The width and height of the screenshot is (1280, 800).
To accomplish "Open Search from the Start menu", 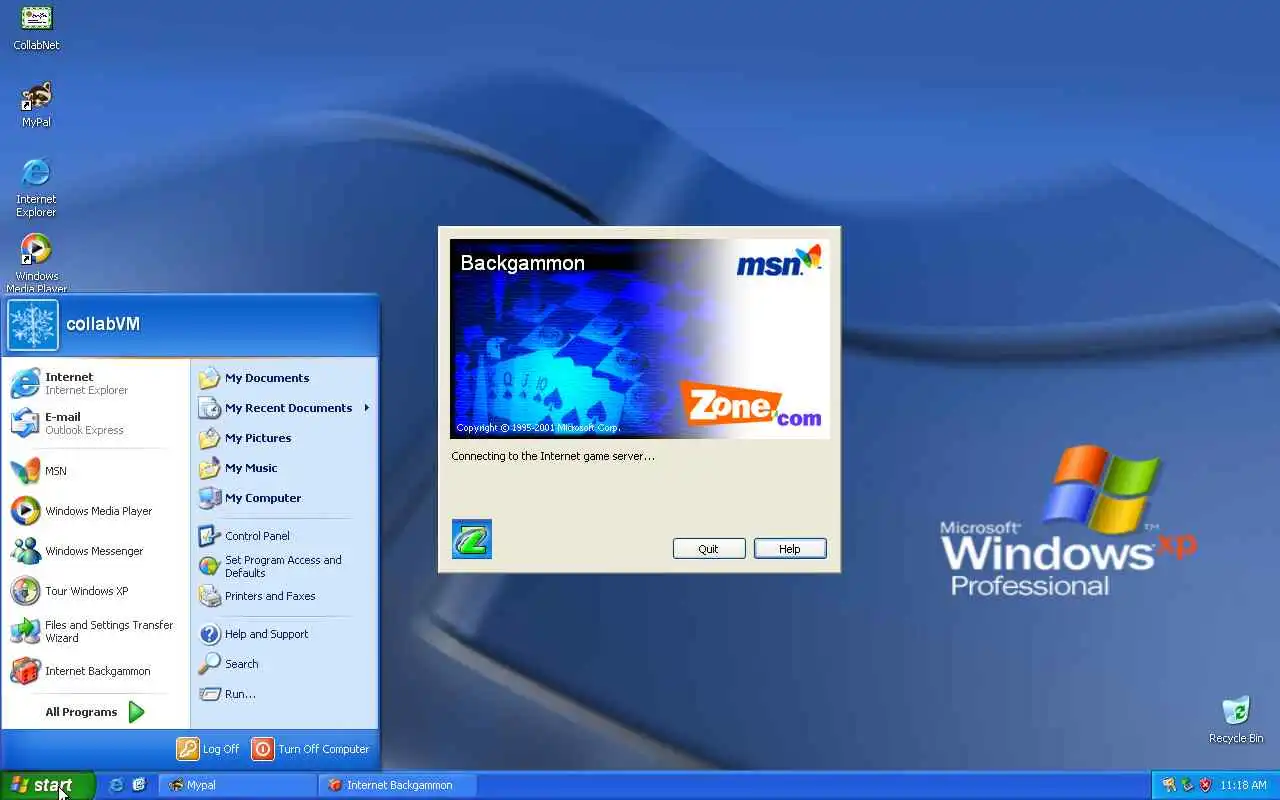I will (x=284, y=664).
